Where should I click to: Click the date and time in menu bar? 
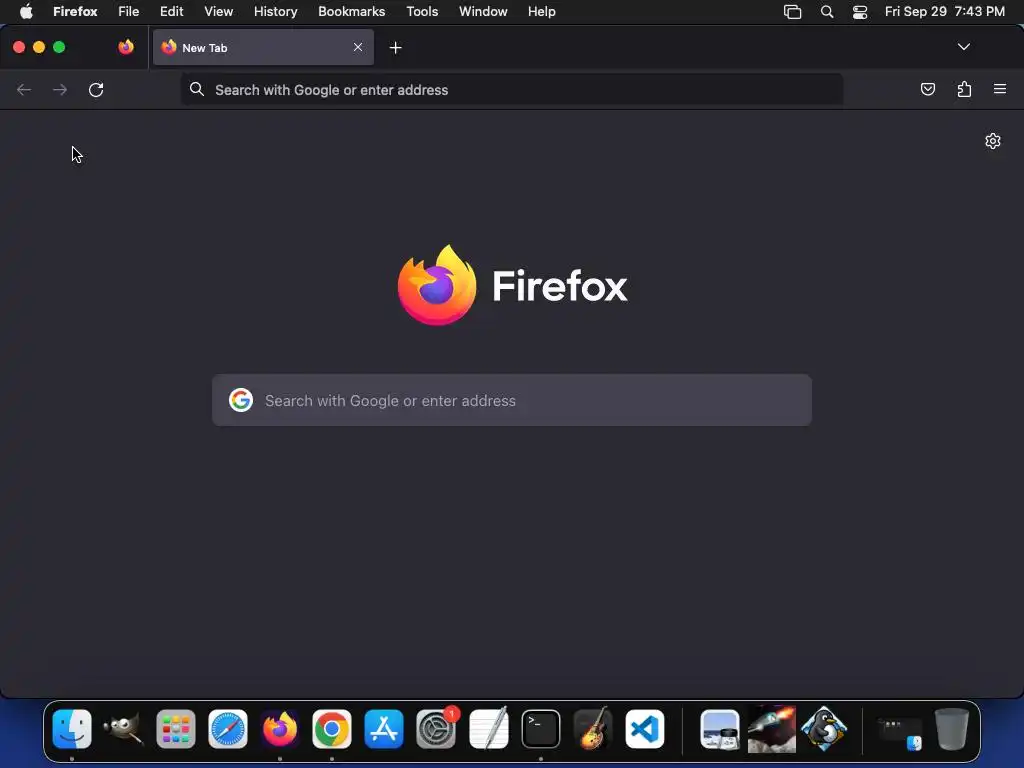click(944, 12)
